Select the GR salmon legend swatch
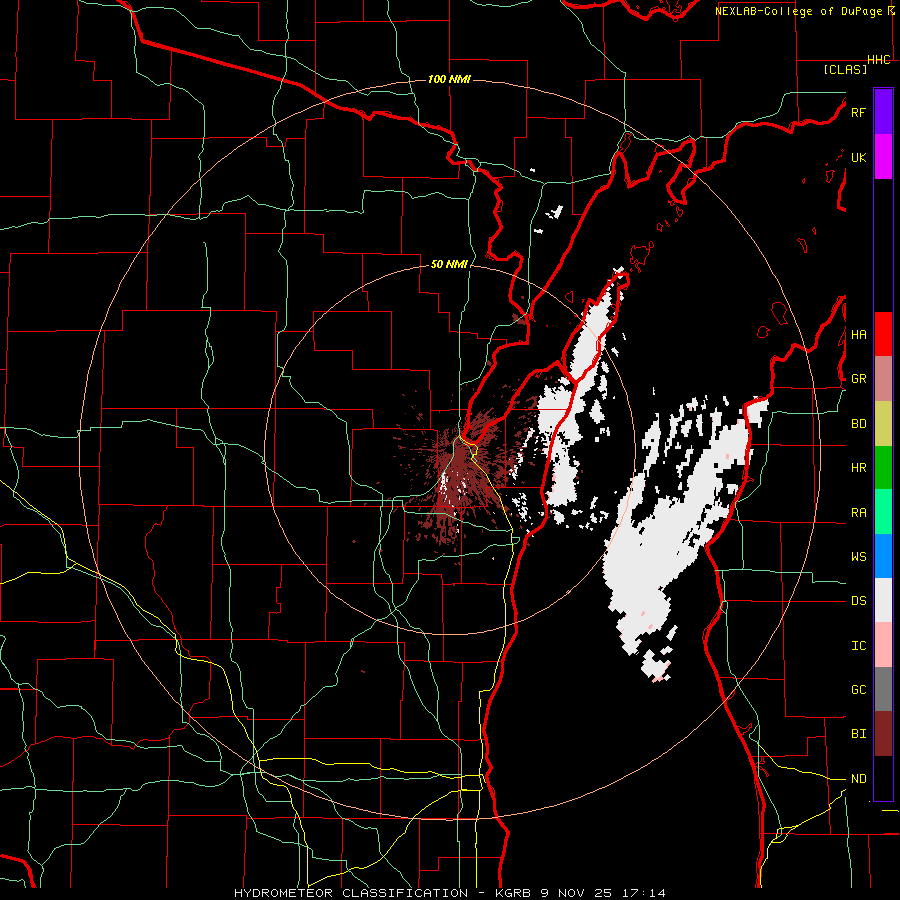This screenshot has width=900, height=900. [883, 378]
